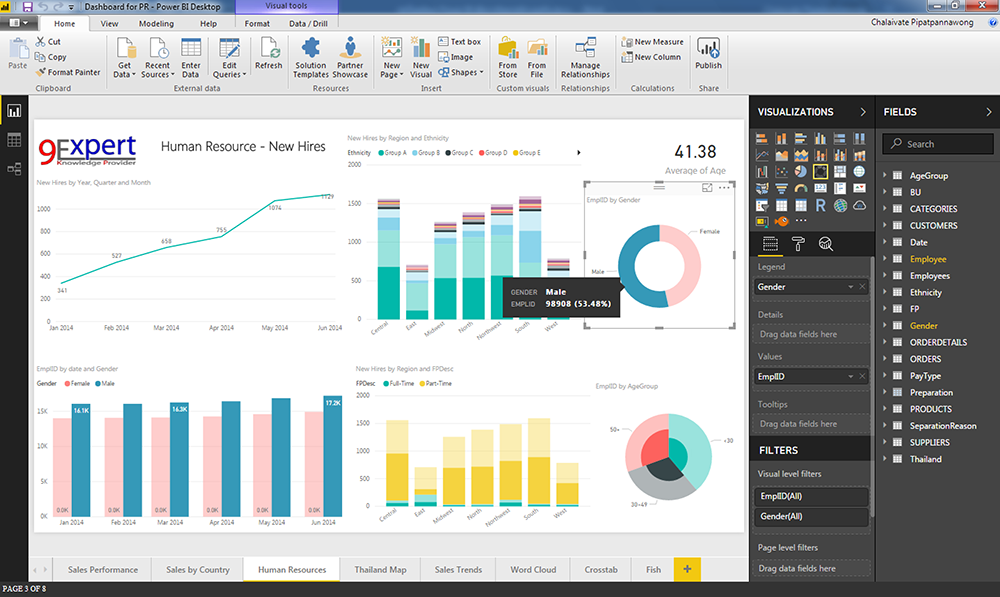This screenshot has height=597, width=1000.
Task: Open the Data / Drill ribbon tab
Action: point(308,24)
